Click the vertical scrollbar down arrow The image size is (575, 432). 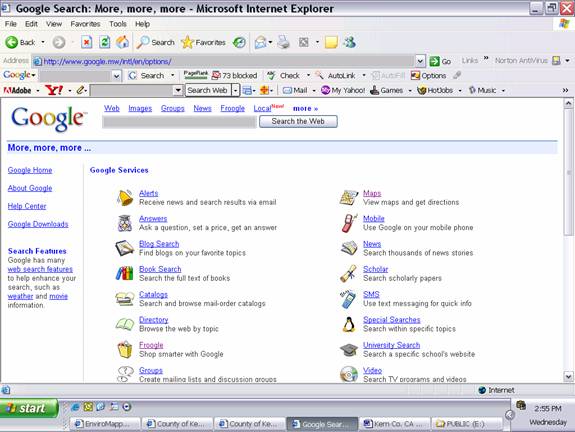coord(568,376)
